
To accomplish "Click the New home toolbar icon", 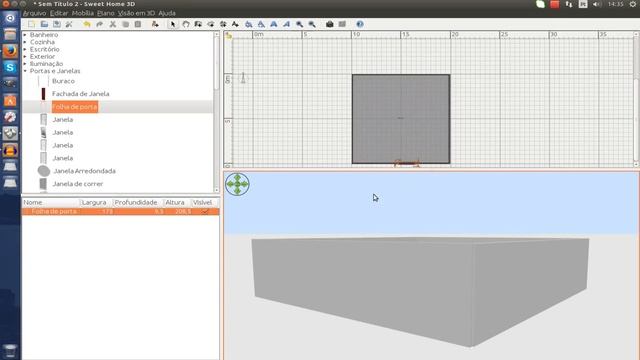I will point(32,24).
